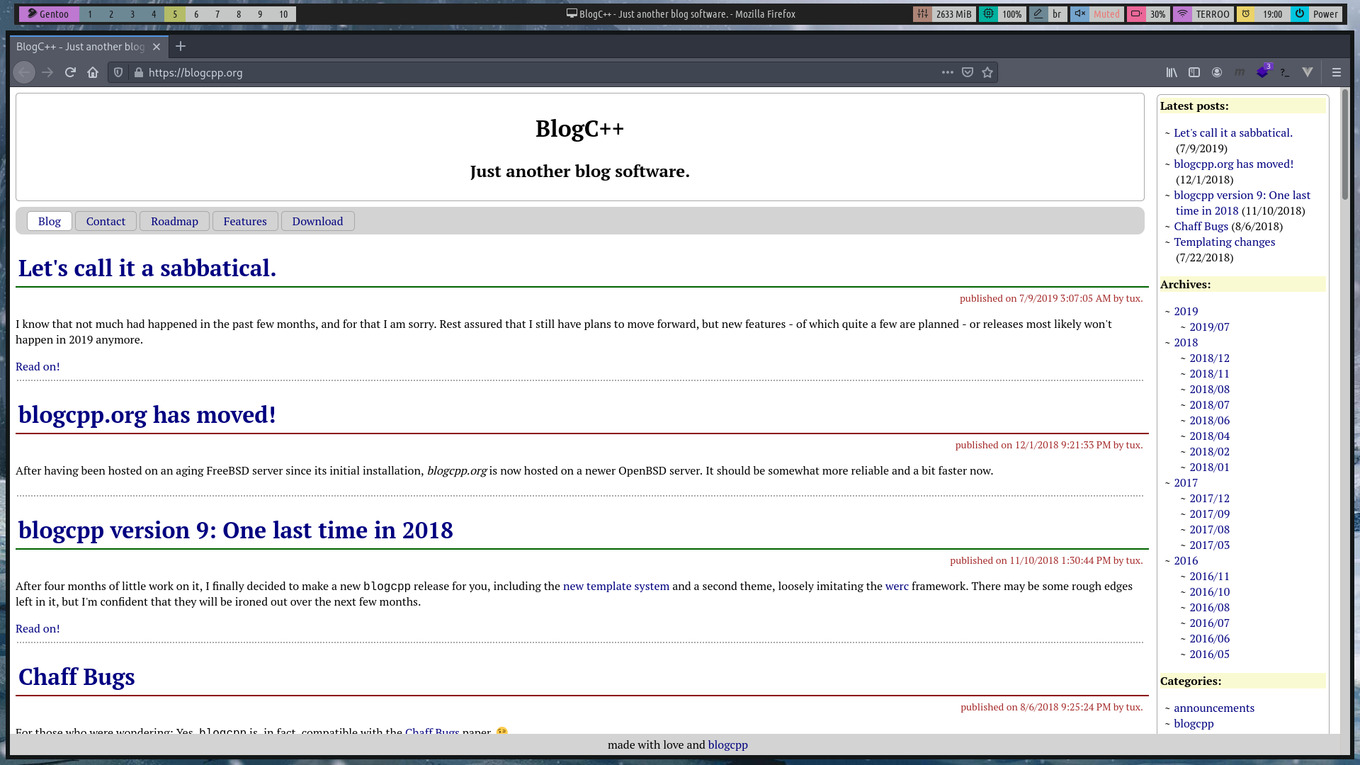The height and width of the screenshot is (765, 1360).
Task: Click the blogcpp link in the footer
Action: click(728, 745)
